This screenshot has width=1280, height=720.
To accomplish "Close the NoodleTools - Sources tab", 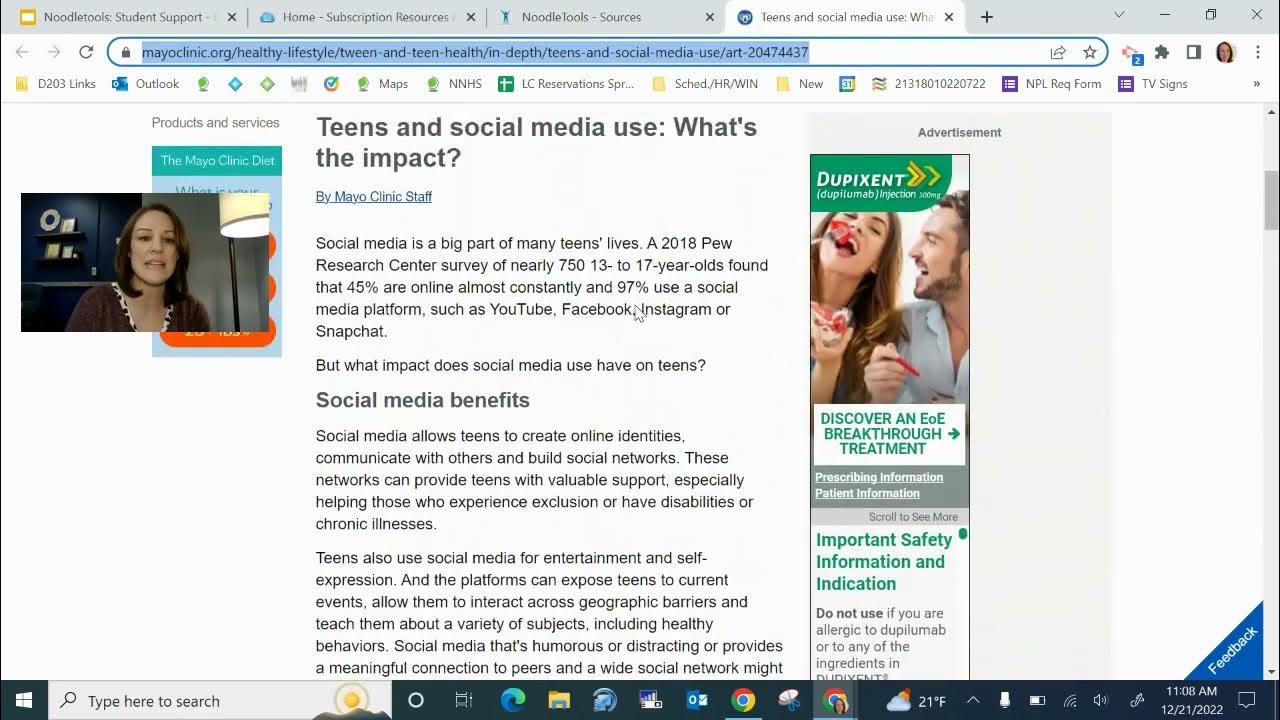I will tap(709, 17).
